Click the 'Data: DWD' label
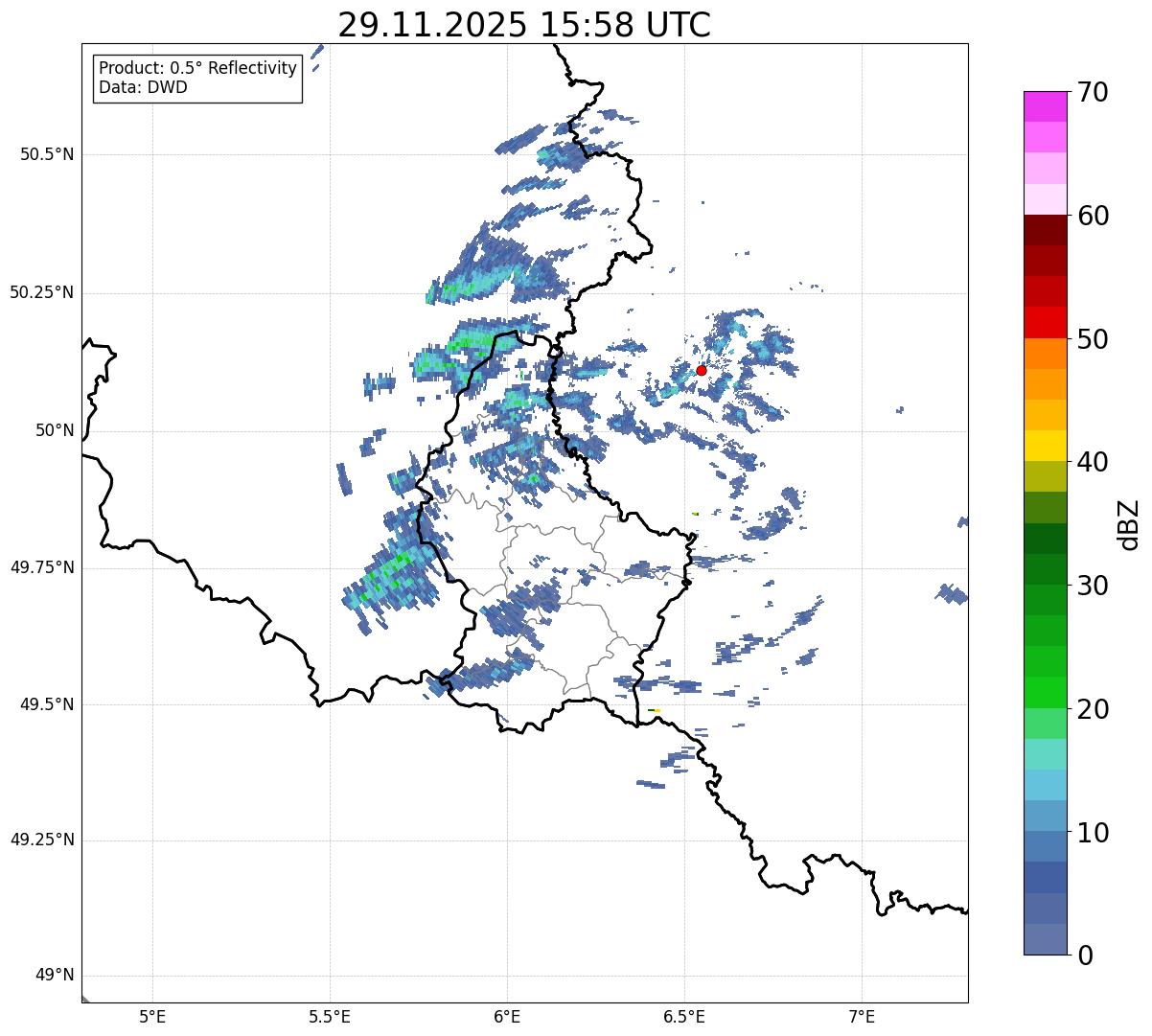Screen dimensions: 1152x1036 point(143,87)
